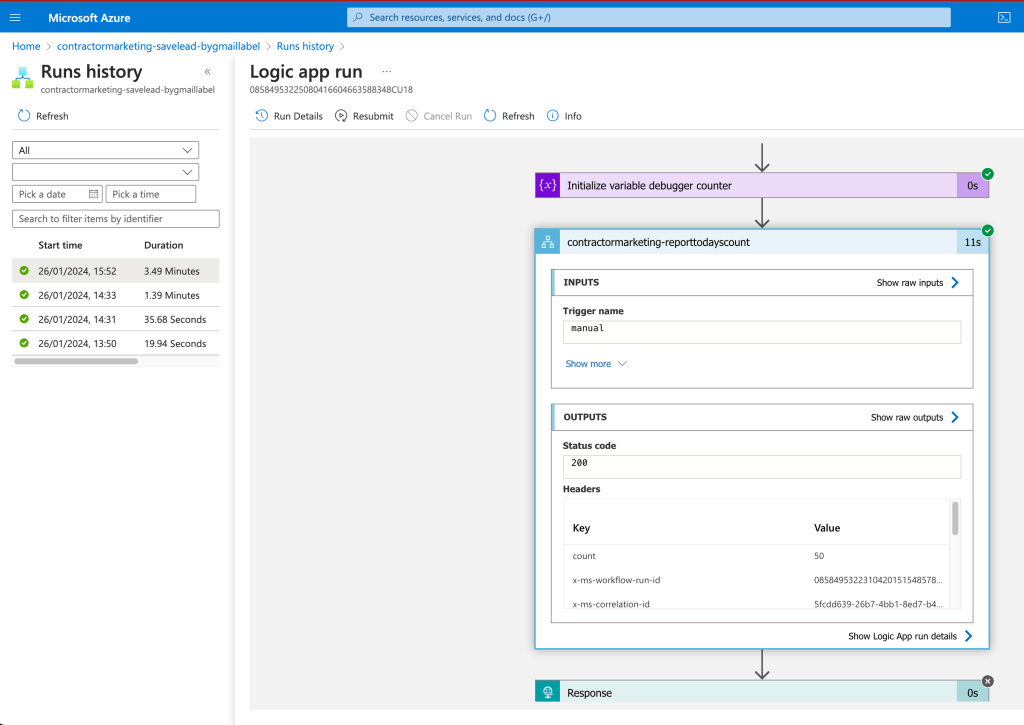Click the Headers table vertical scrollbar

click(x=955, y=518)
